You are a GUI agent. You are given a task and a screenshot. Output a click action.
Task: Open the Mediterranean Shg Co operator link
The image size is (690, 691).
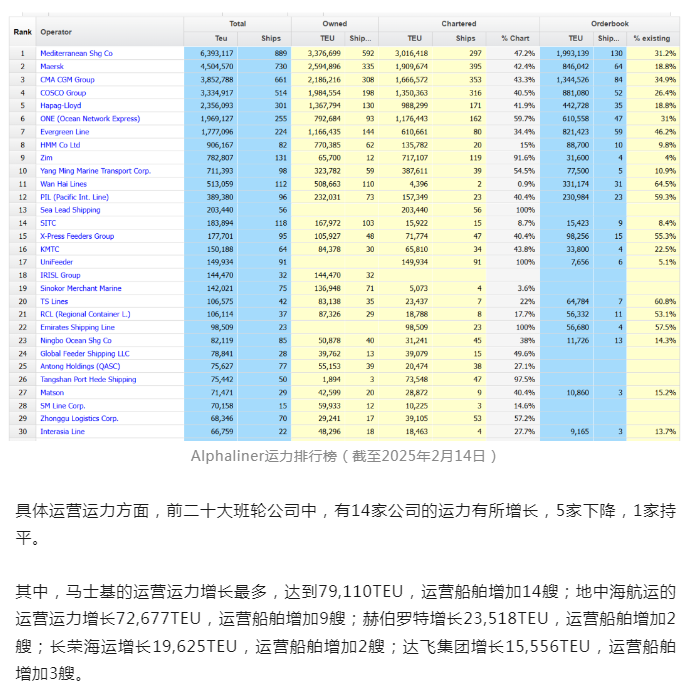coord(76,53)
